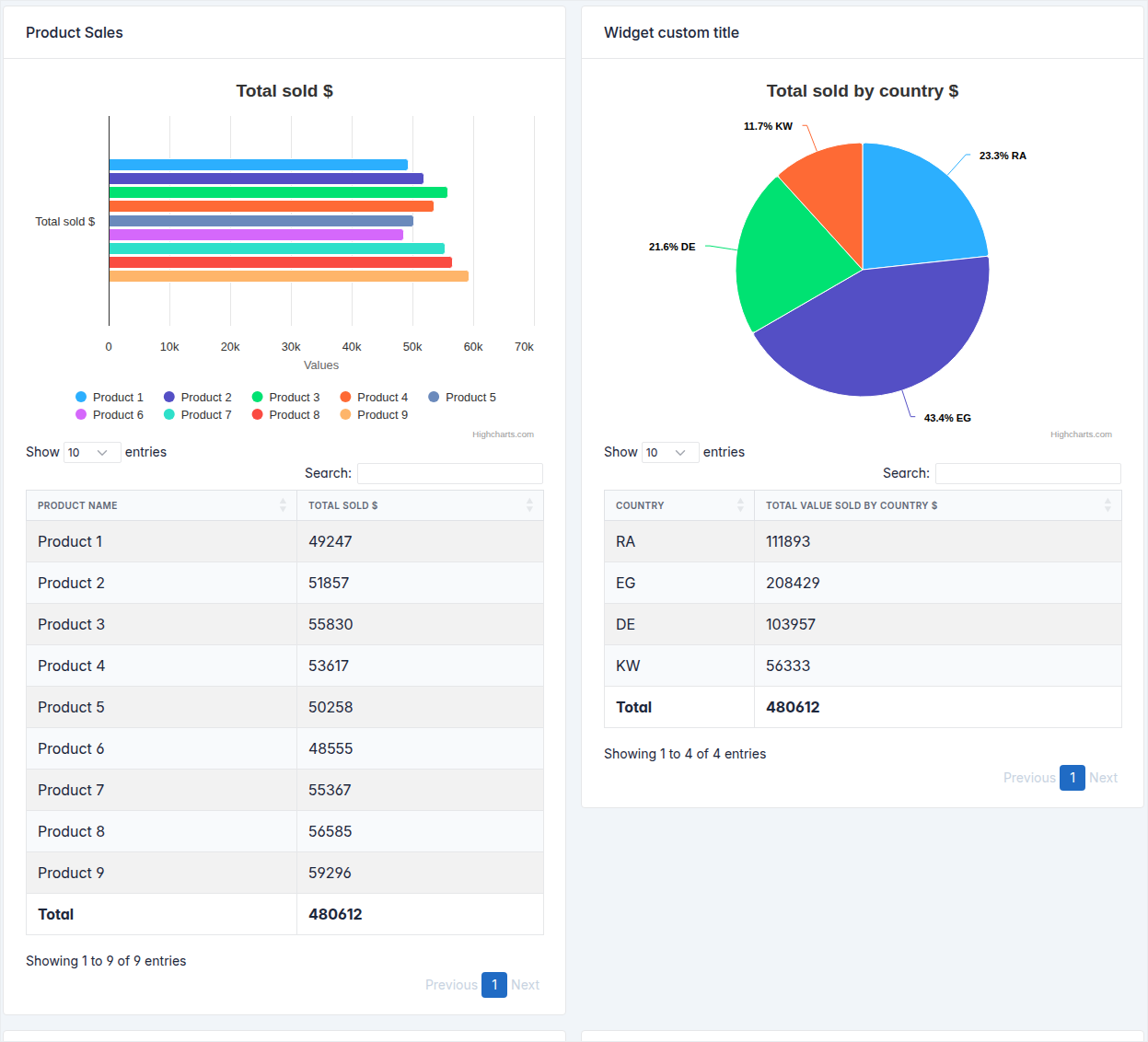Sort table by Product Name column
This screenshot has height=1042, width=1148.
pos(162,505)
